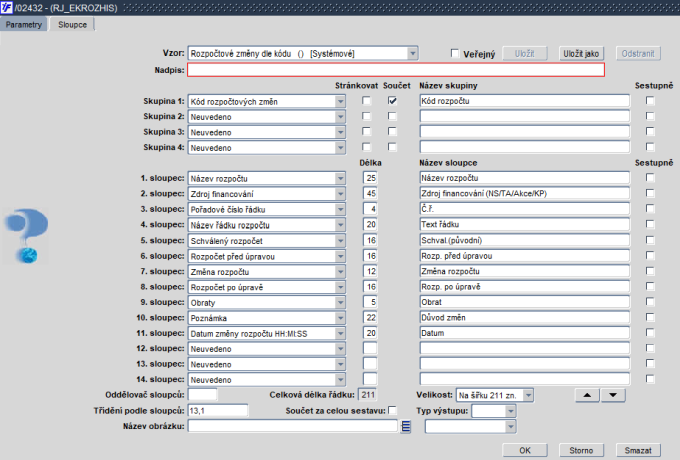Expand 14. sloupec Neuvedeno dropdown

(340, 380)
